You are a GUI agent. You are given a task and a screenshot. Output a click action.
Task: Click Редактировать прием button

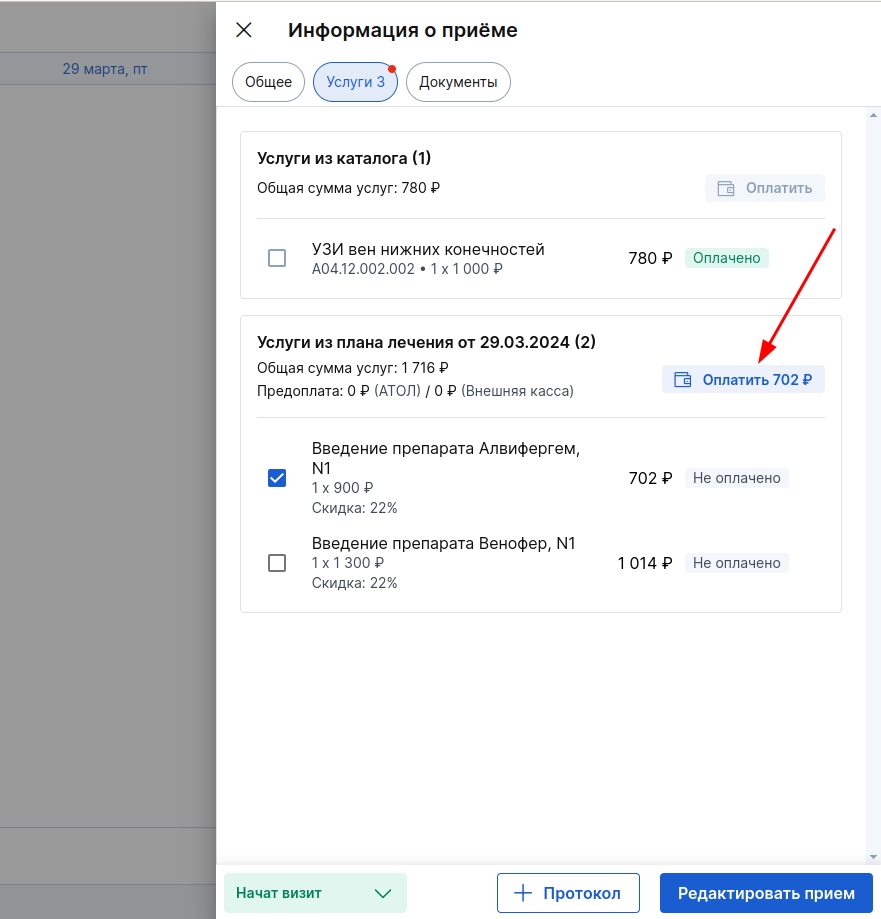coord(766,893)
